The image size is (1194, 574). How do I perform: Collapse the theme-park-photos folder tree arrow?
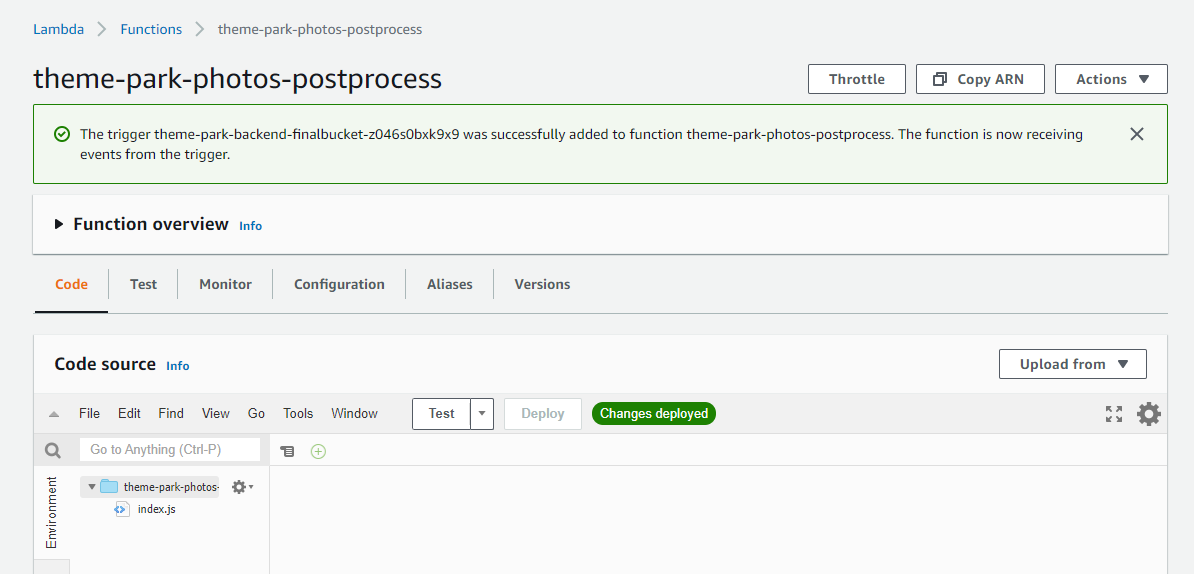(92, 486)
